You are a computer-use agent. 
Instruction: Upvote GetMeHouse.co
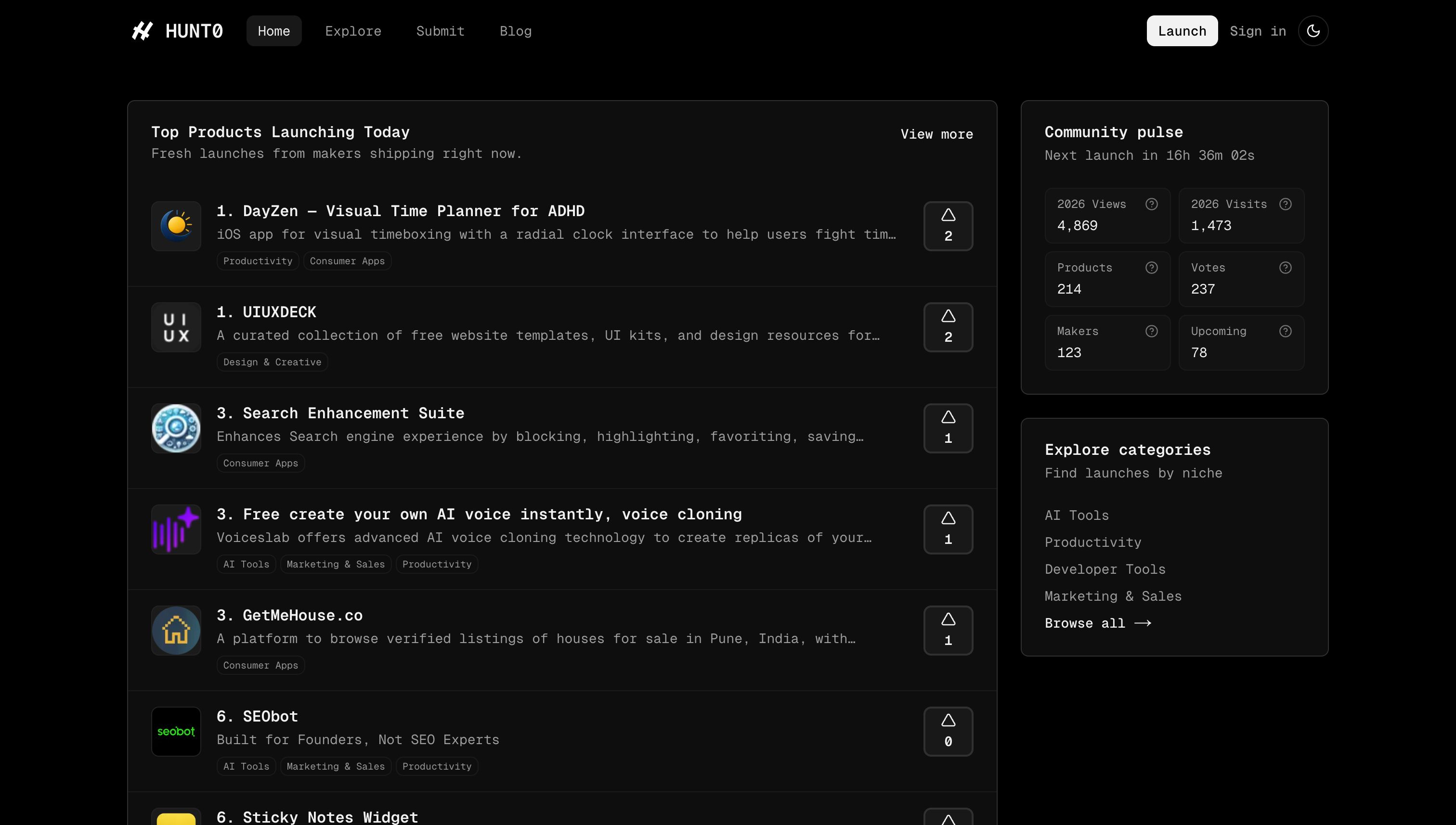(948, 630)
